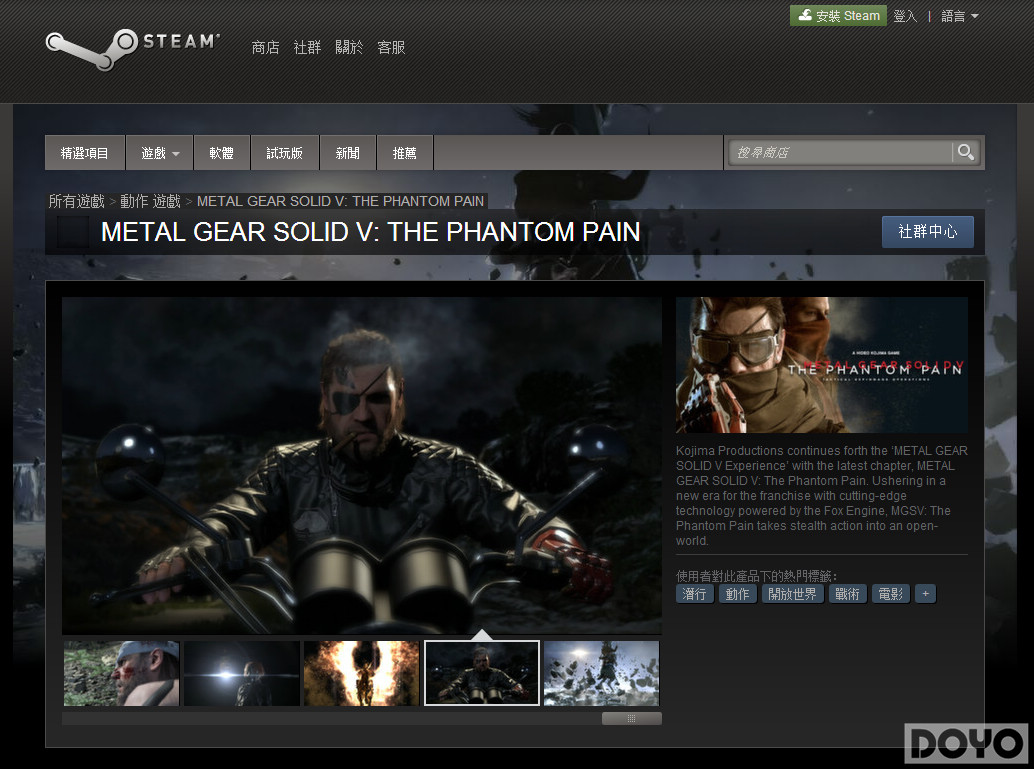Expand the 遊戲 games dropdown tab
The height and width of the screenshot is (769, 1034).
click(160, 153)
